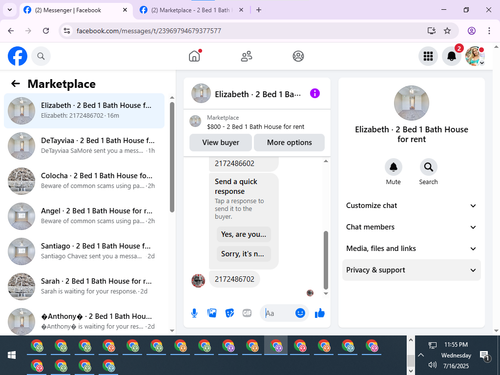Open the Elizabeth conversation in list

(x=84, y=111)
